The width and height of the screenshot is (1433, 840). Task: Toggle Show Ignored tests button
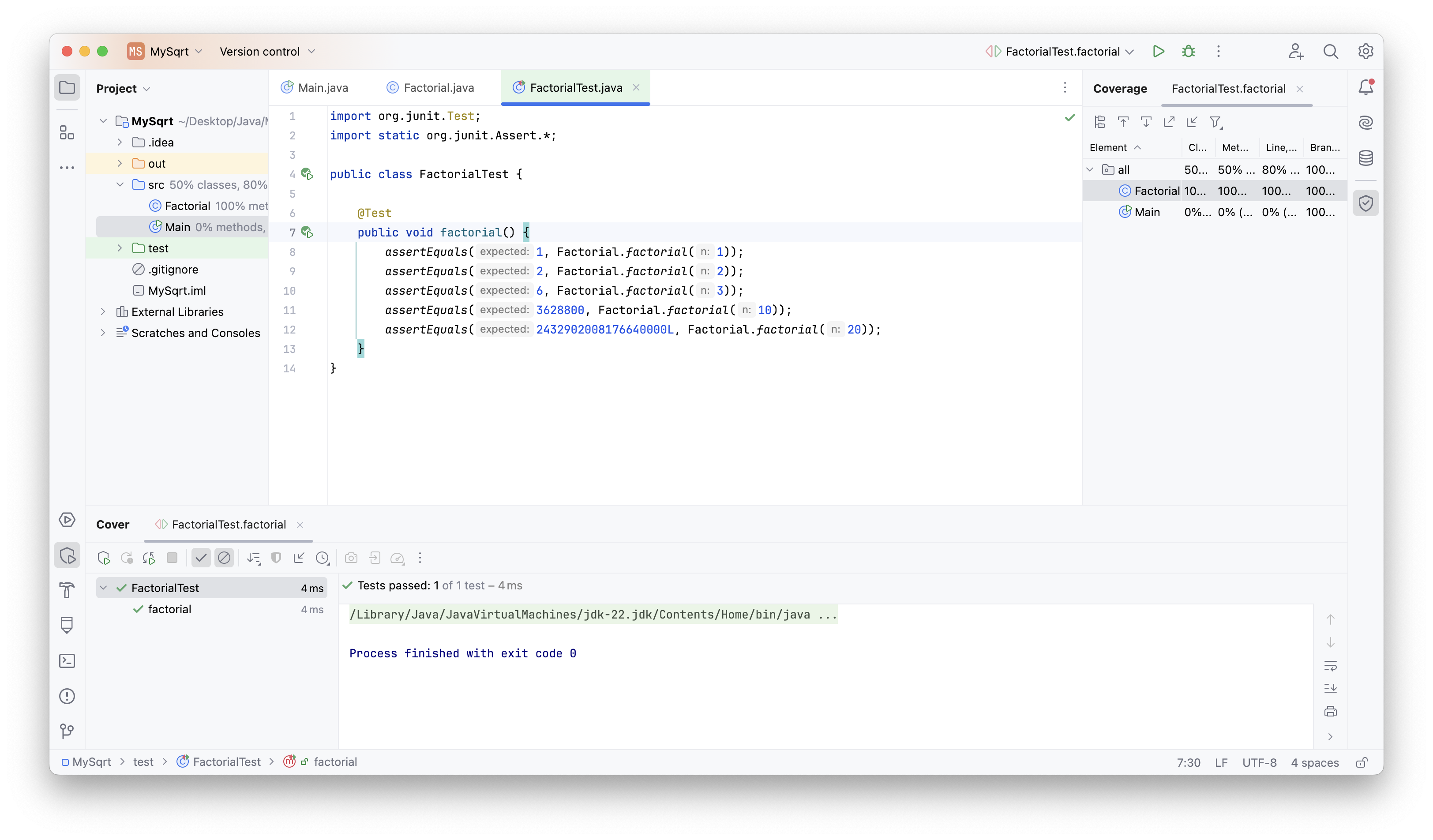coord(224,558)
